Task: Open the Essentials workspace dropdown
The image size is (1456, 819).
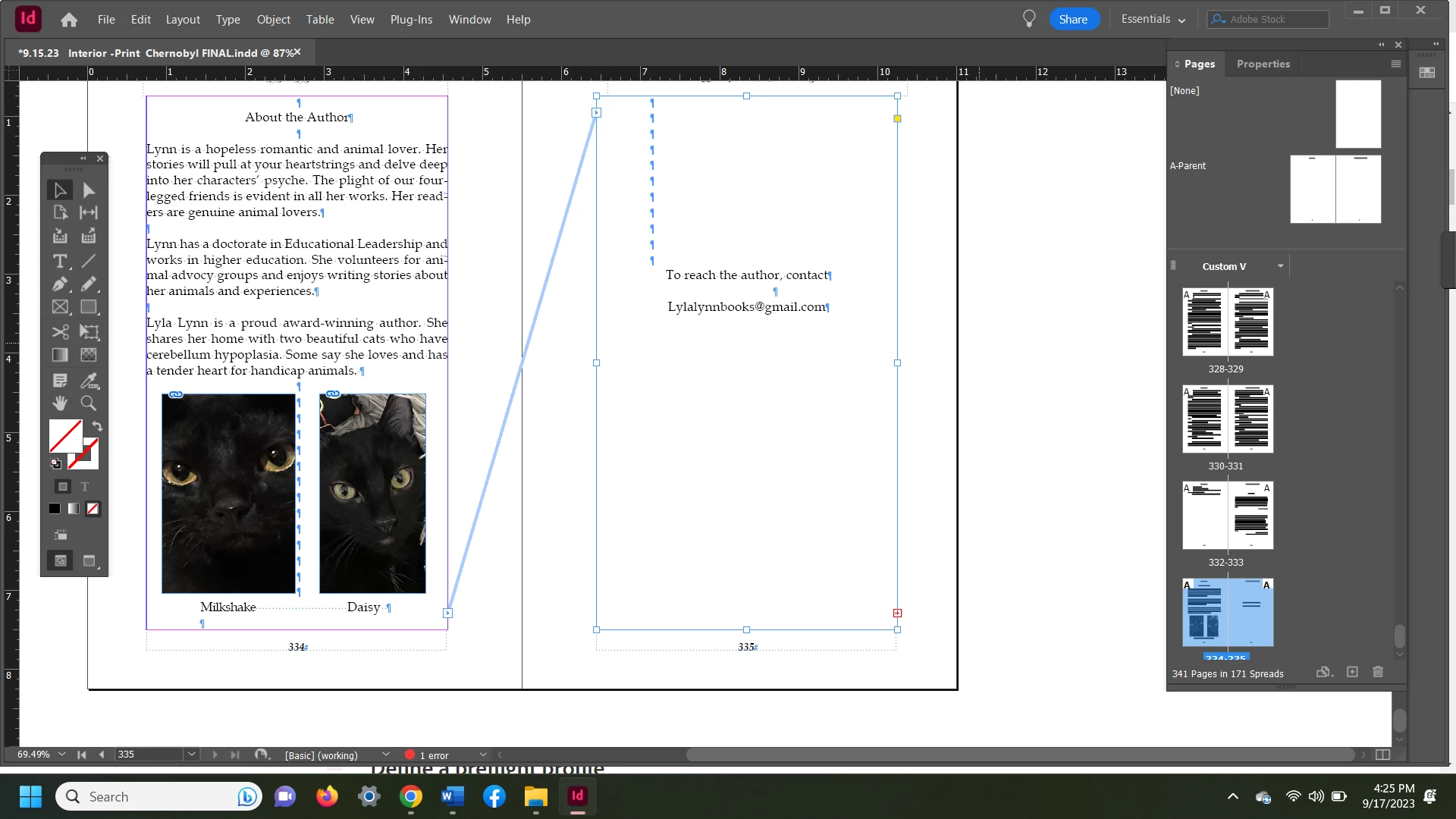Action: [1153, 20]
